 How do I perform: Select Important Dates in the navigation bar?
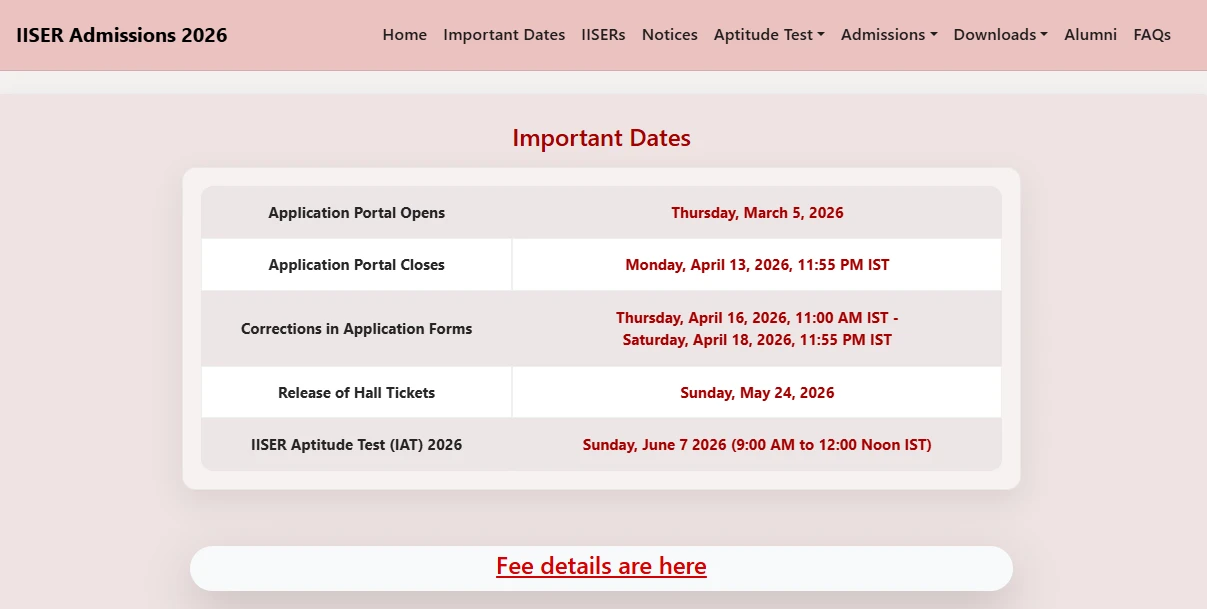point(504,34)
